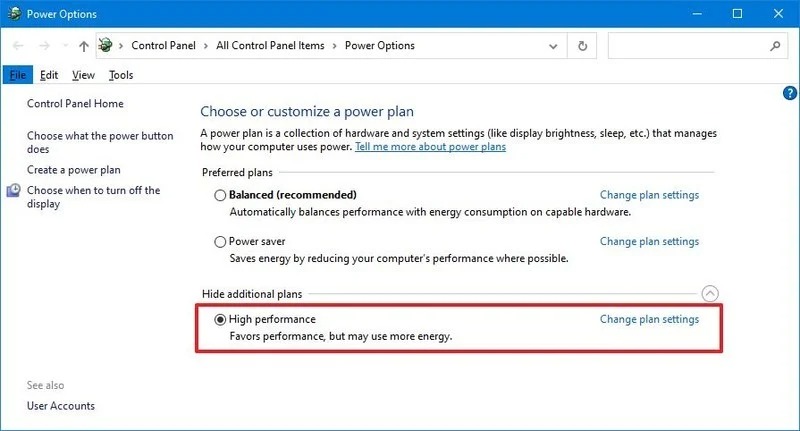Viewport: 800px width, 431px height.
Task: Click the Forward navigation arrow
Action: pyautogui.click(x=45, y=46)
